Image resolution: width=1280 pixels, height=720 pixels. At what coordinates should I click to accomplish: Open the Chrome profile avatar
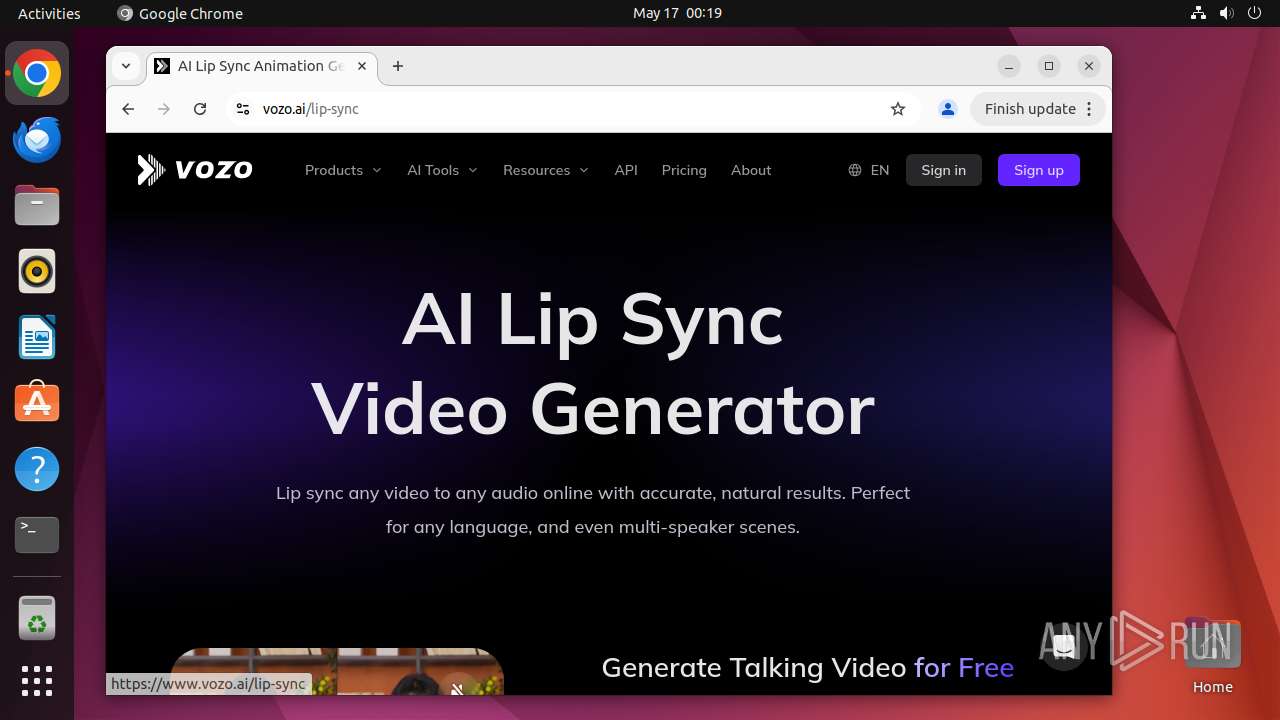click(948, 109)
